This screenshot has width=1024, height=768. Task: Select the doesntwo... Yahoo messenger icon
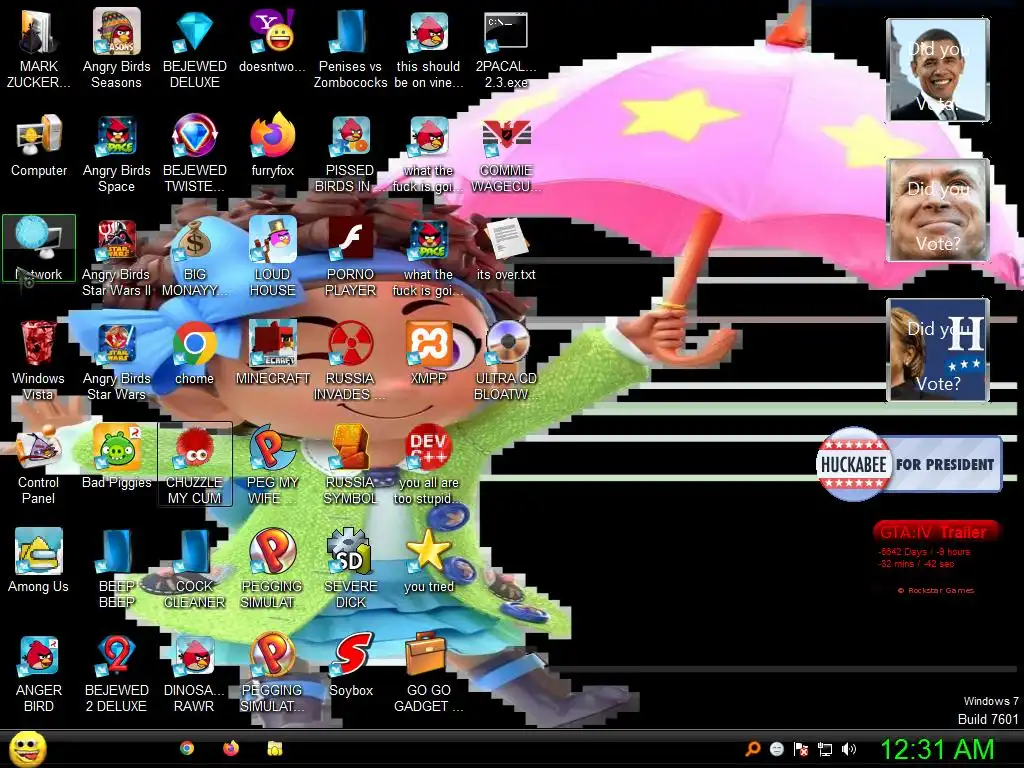tap(272, 40)
